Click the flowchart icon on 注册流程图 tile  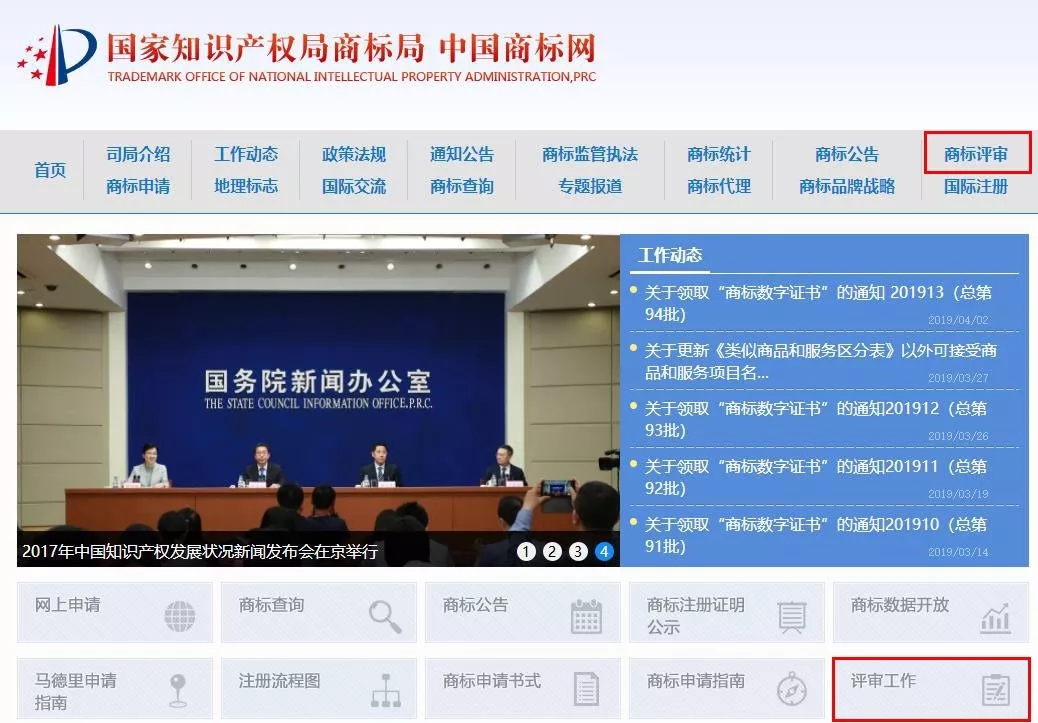point(385,691)
